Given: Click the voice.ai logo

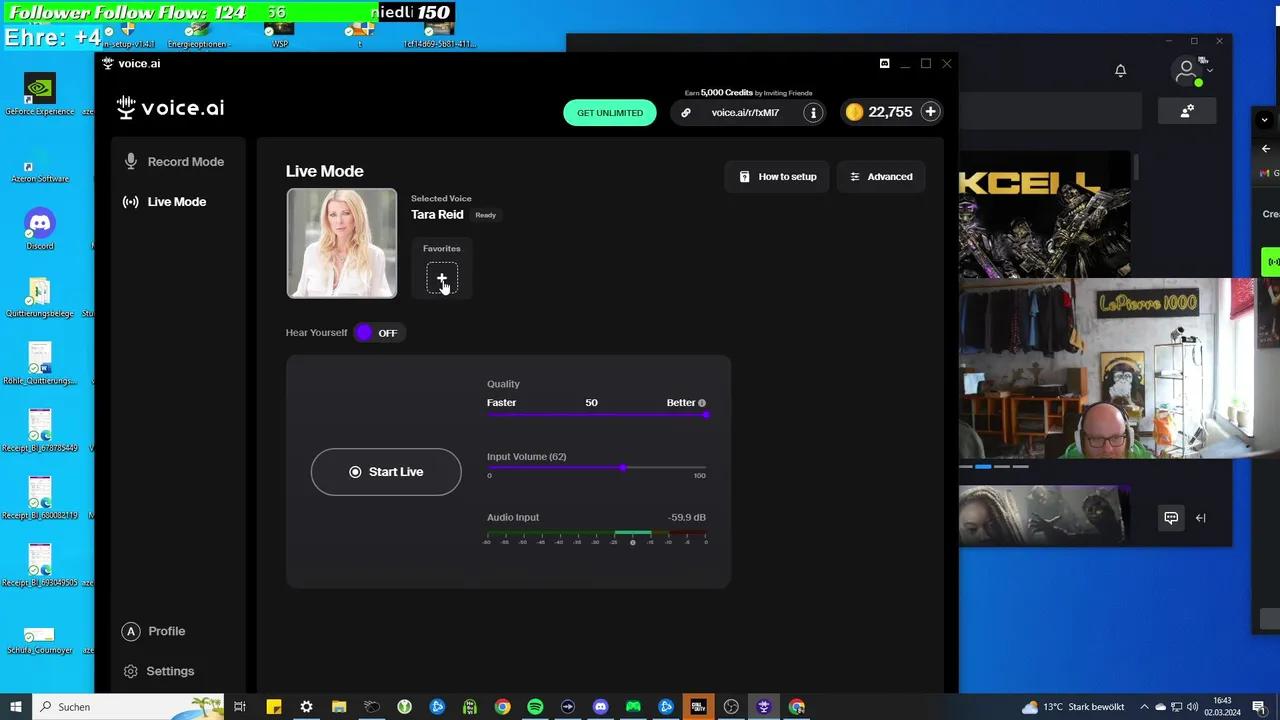Looking at the screenshot, I should coord(170,108).
